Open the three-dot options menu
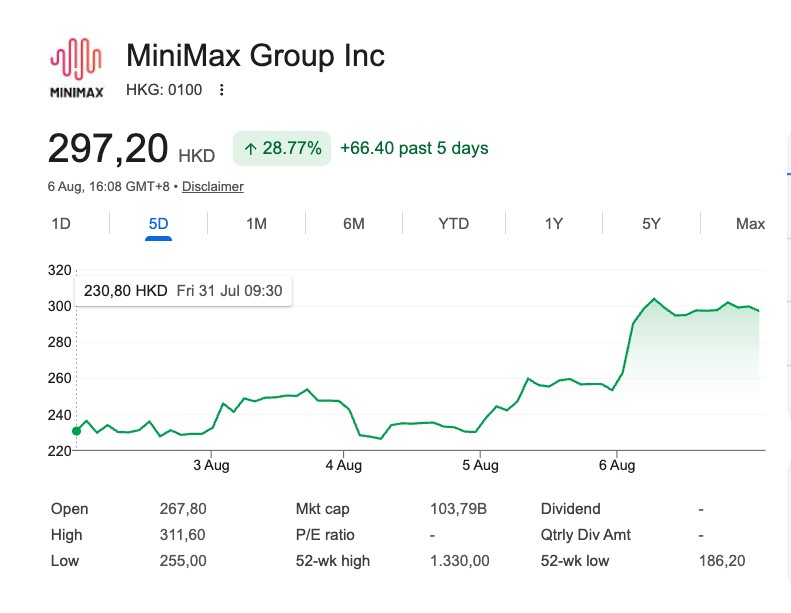This screenshot has height=613, width=791. coord(221,90)
